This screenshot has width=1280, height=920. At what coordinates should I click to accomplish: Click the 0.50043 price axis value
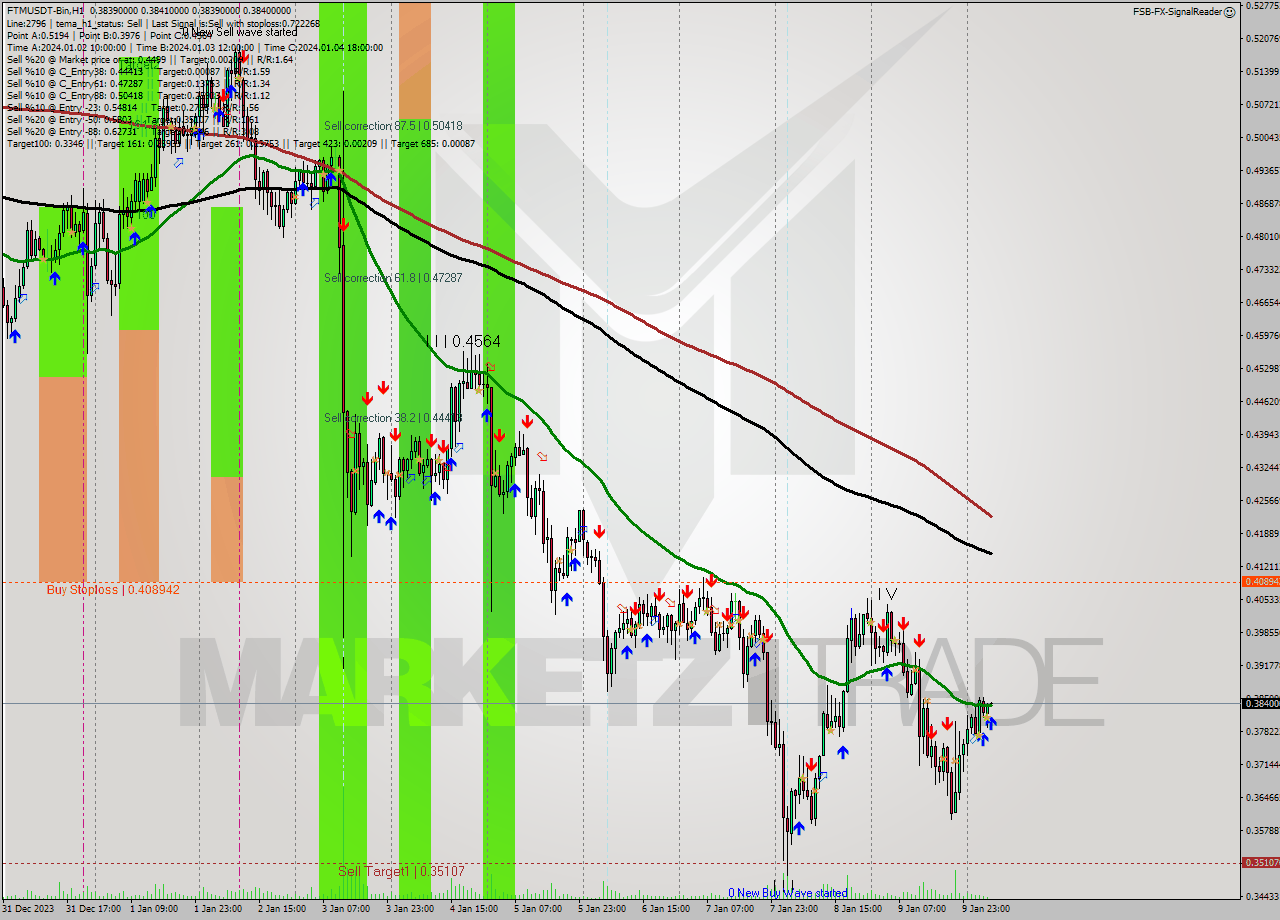click(1263, 137)
